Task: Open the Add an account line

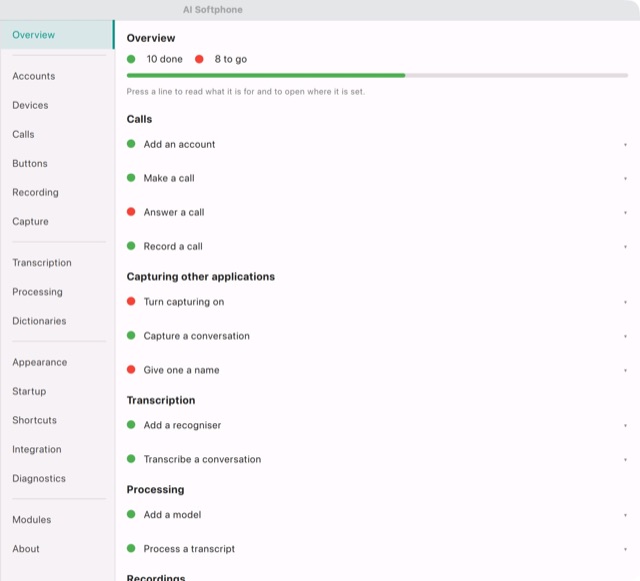Action: [x=377, y=144]
